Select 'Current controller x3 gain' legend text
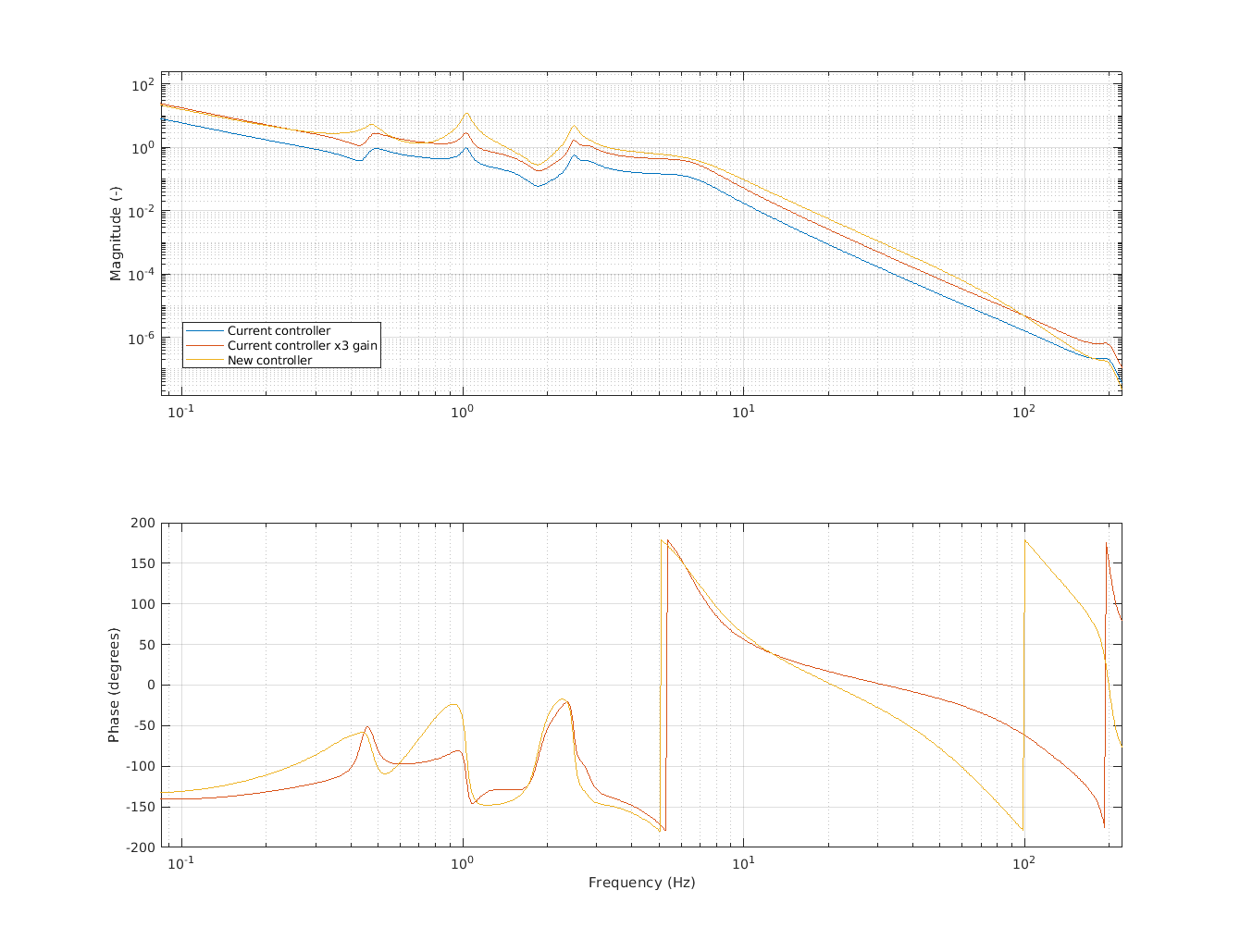The image size is (1240, 952). [303, 345]
